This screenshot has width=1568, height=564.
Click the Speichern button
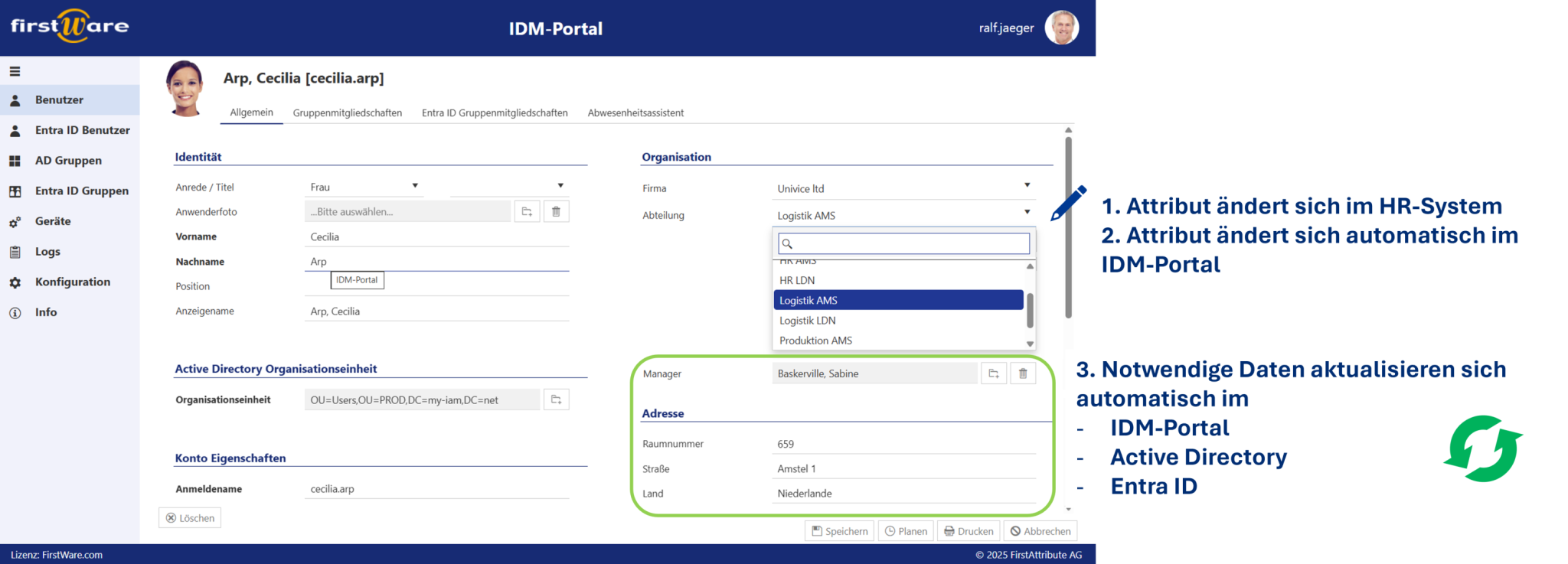click(839, 531)
